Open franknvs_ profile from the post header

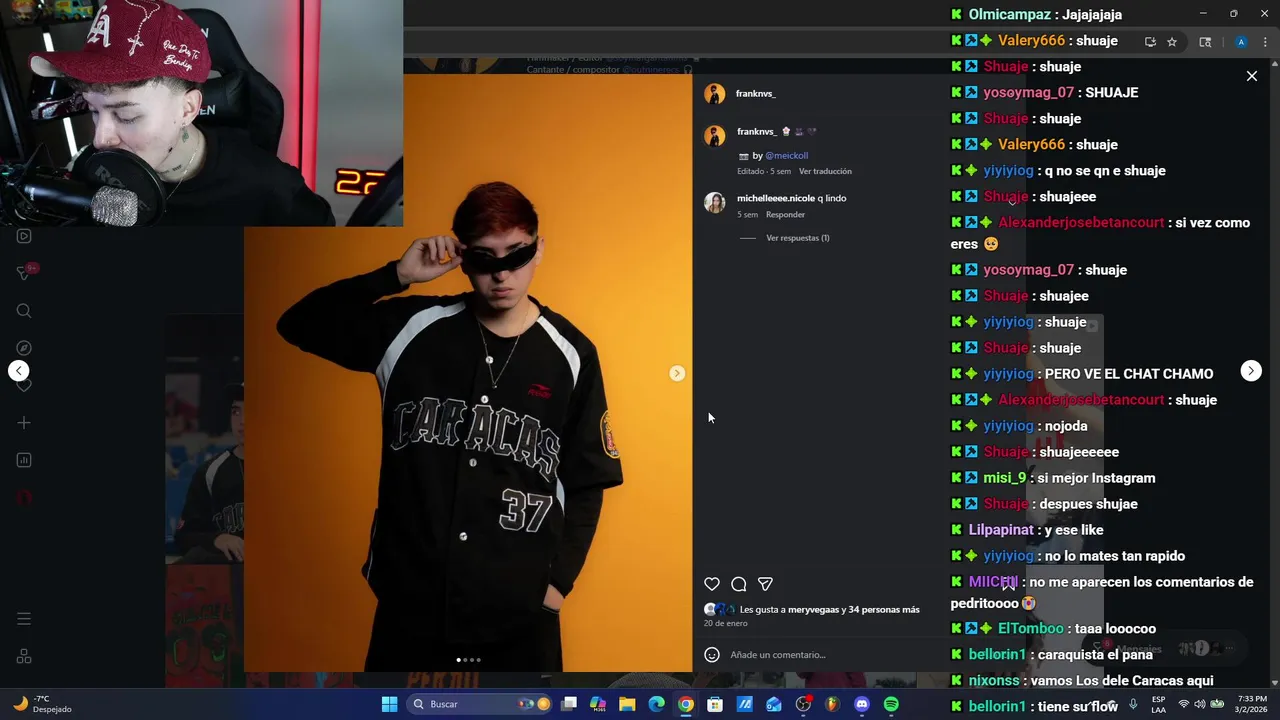point(755,93)
